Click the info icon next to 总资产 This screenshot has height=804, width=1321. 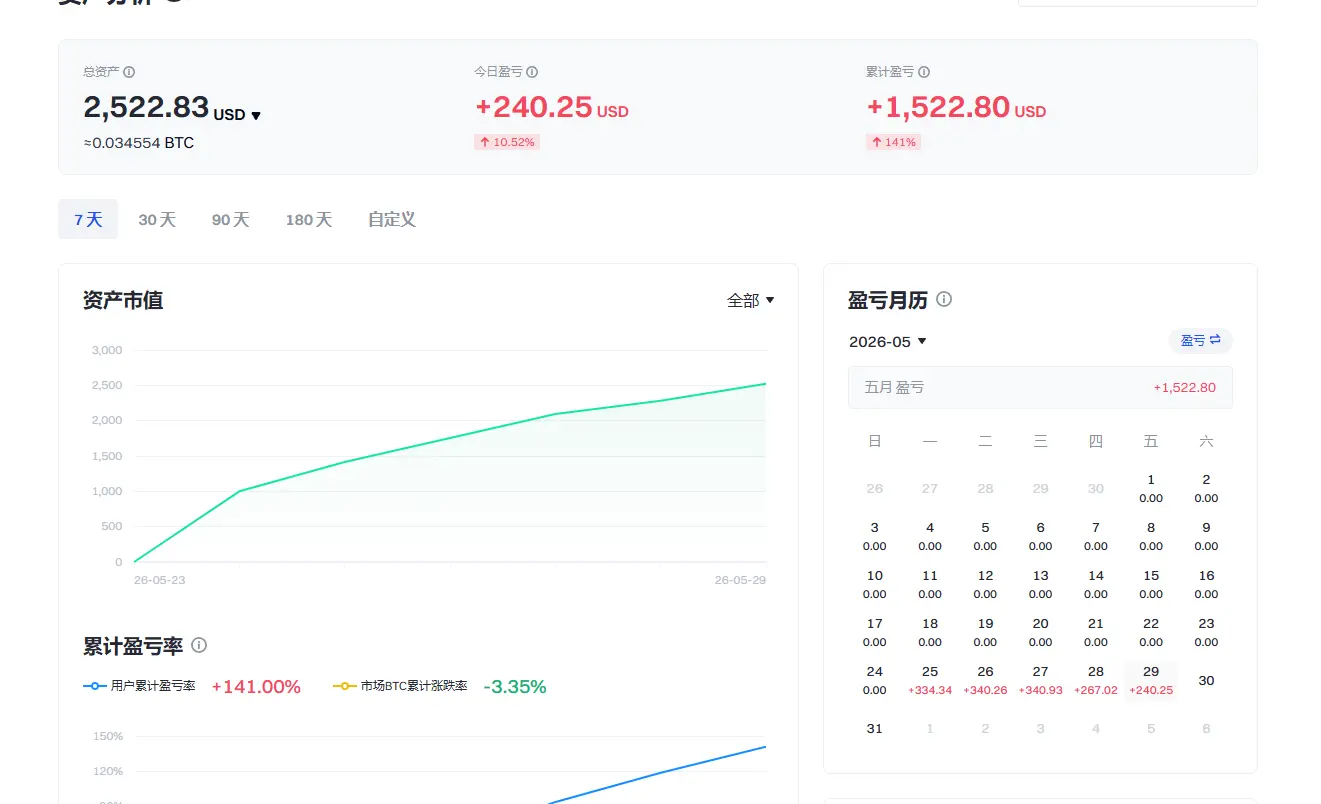129,72
